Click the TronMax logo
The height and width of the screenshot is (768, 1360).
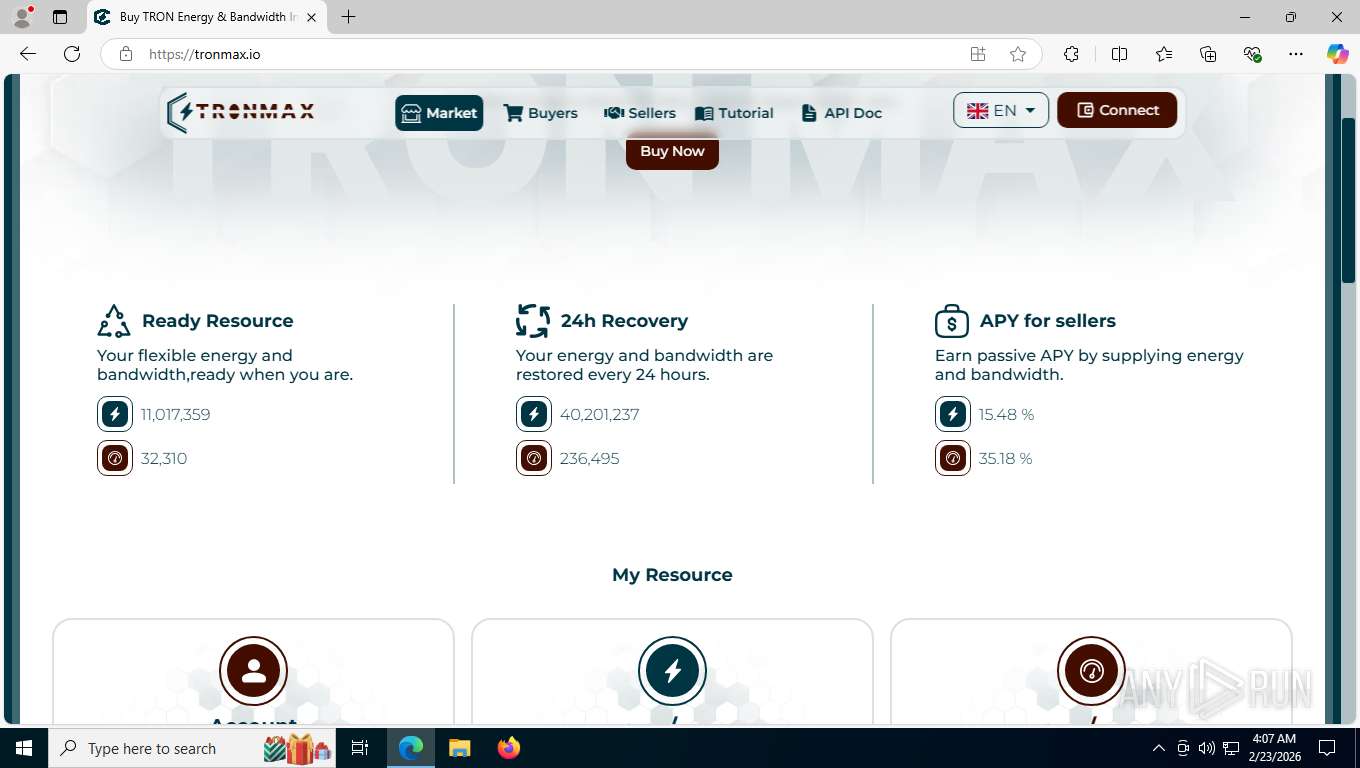pyautogui.click(x=240, y=112)
